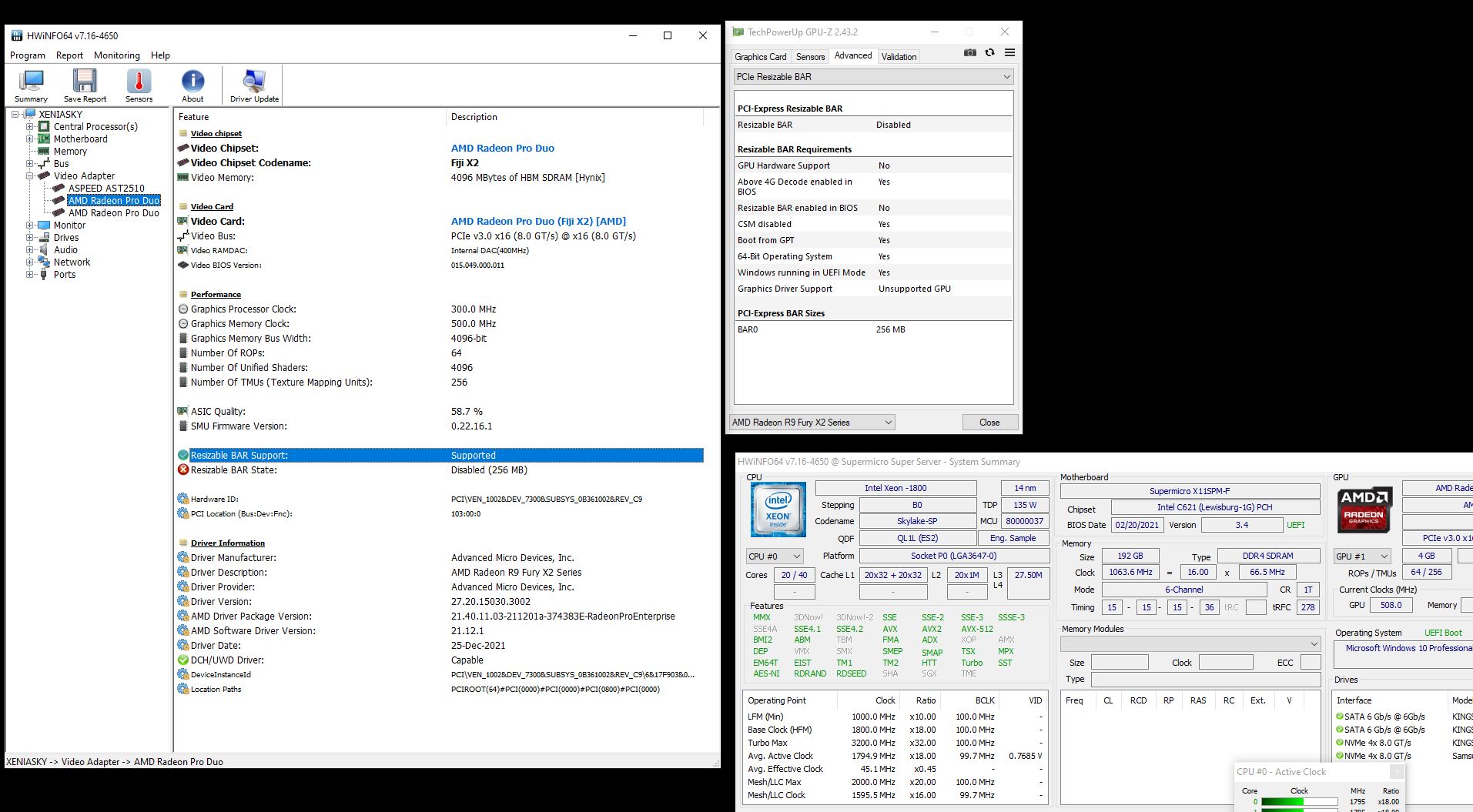
Task: Click the Feature column header
Action: click(x=310, y=117)
